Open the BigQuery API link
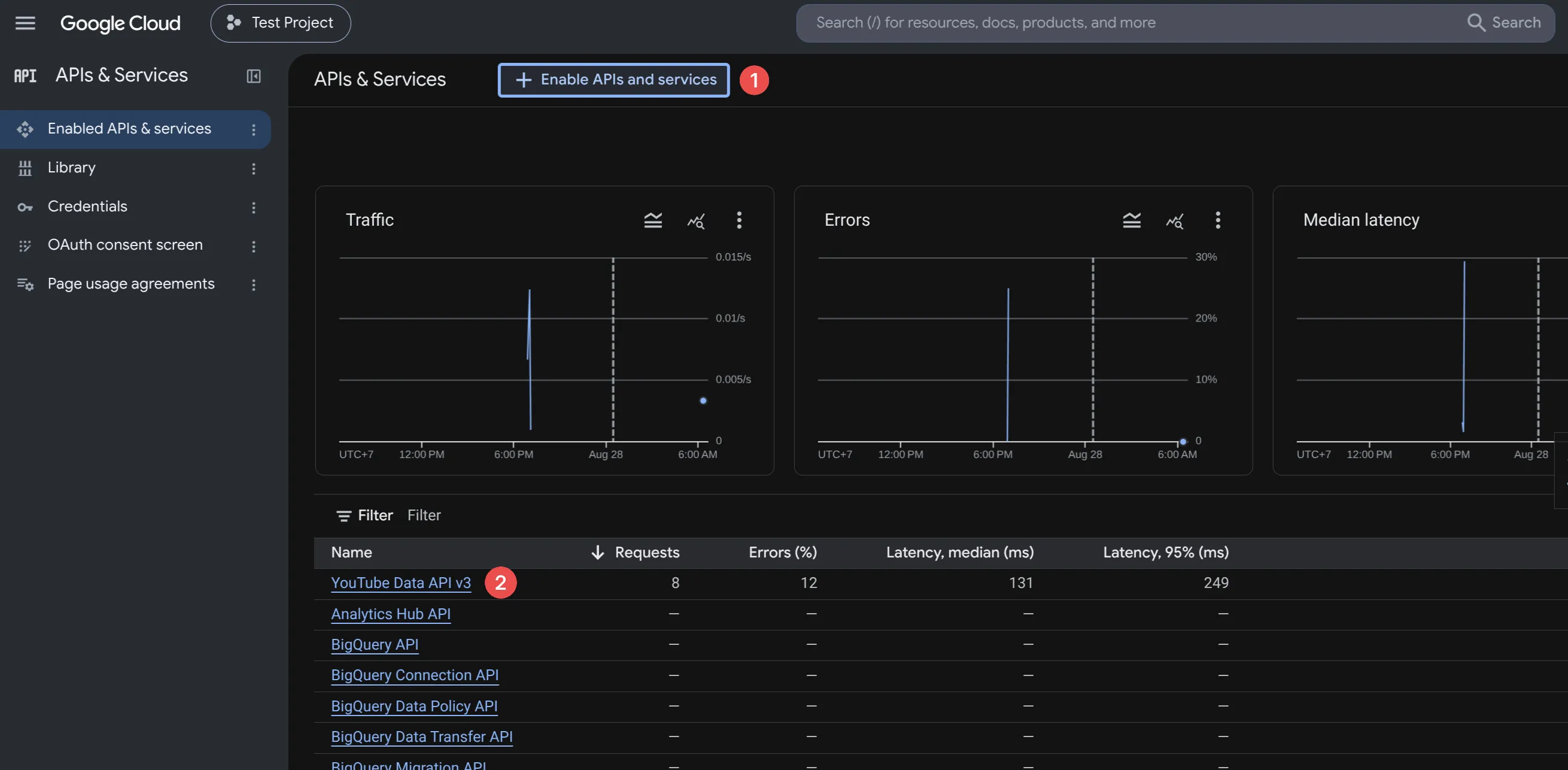Screen dimensions: 1568x770 [375, 644]
